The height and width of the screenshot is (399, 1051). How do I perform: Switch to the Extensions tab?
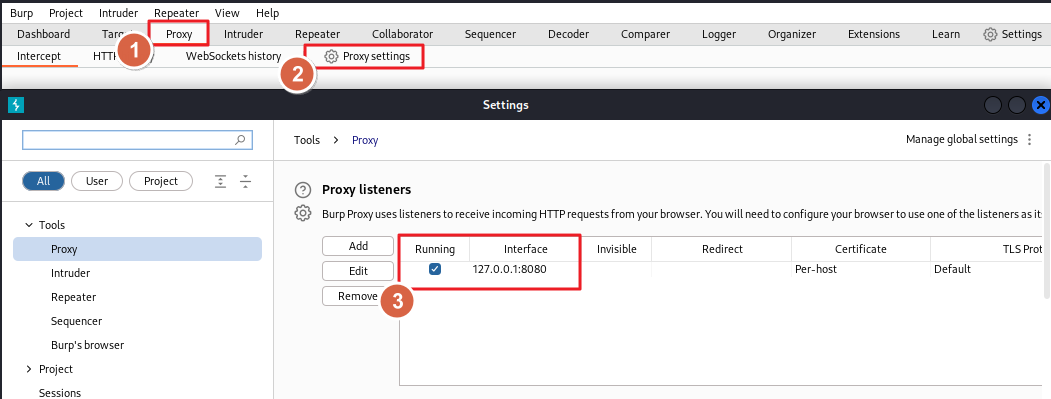[874, 34]
